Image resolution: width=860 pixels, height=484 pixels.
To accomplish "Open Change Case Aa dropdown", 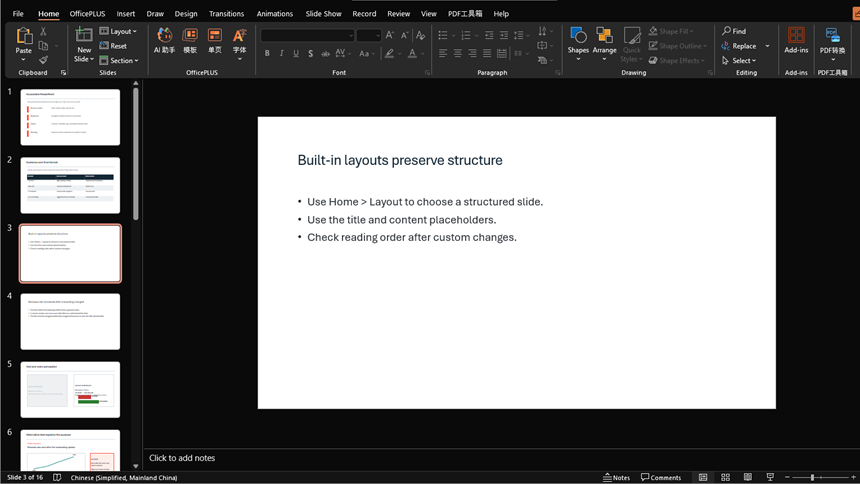I will point(366,53).
